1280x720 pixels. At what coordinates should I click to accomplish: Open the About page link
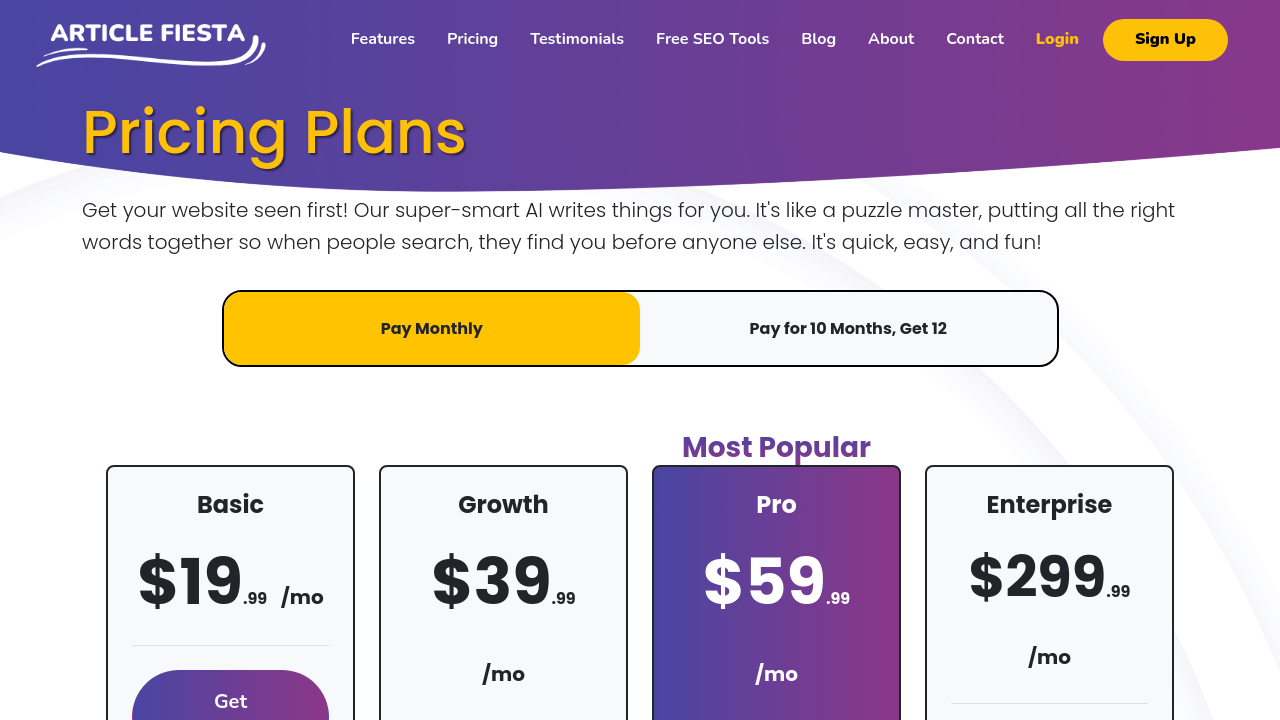coord(891,39)
